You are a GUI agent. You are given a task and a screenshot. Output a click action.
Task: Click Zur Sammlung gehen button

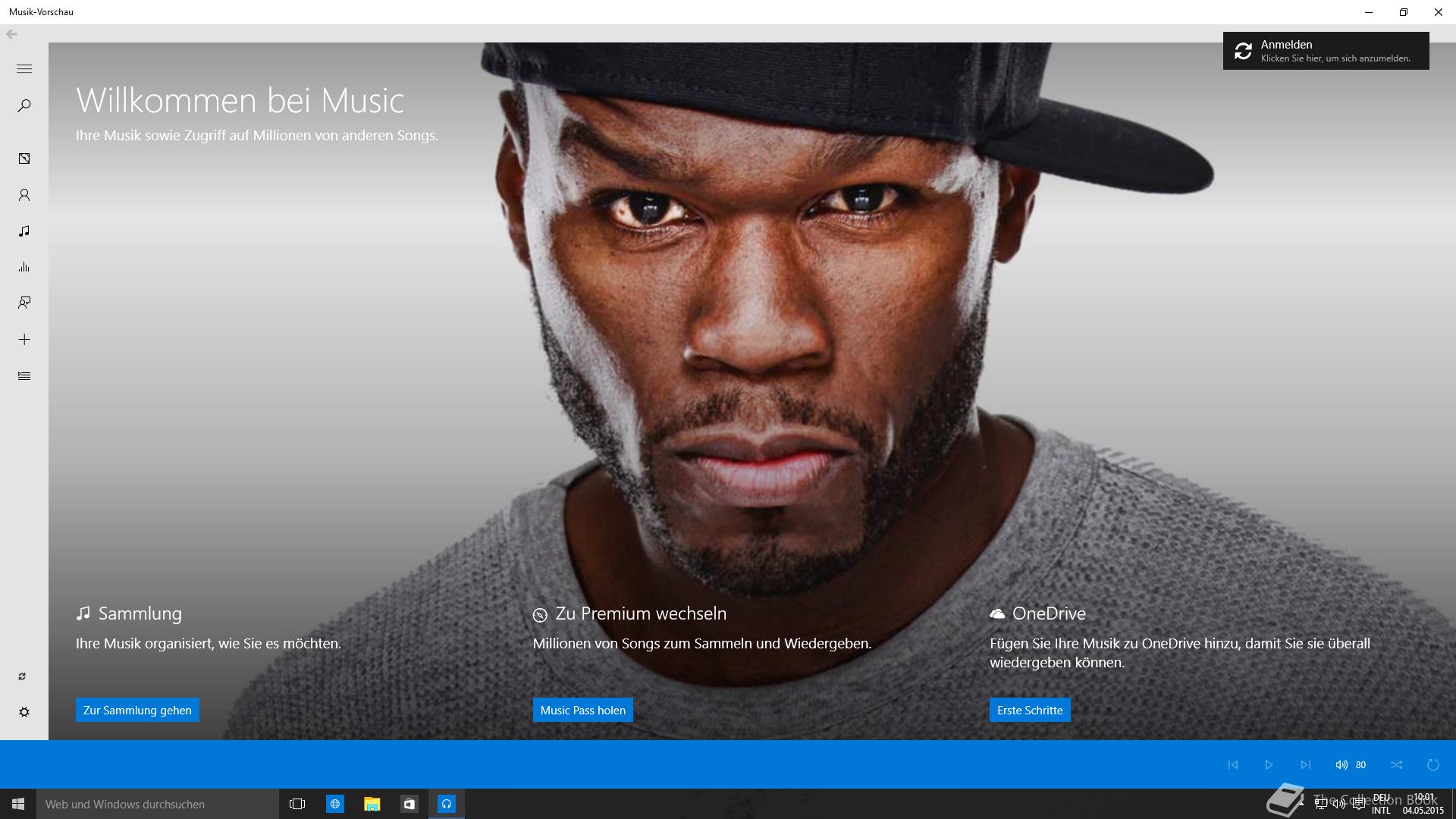click(x=137, y=710)
